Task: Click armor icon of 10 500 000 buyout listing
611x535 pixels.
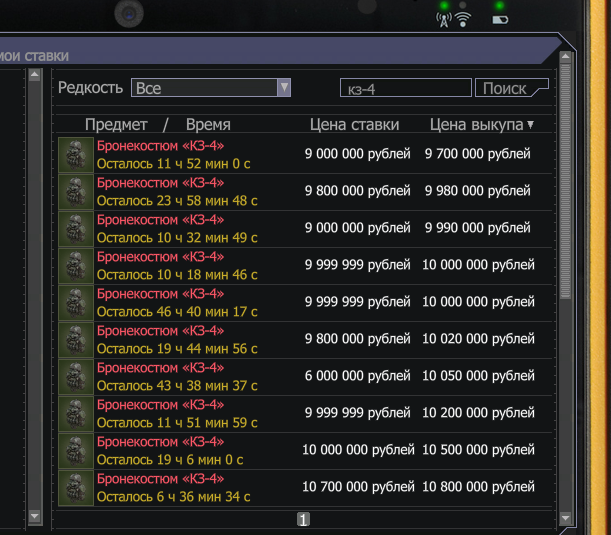Action: [75, 451]
